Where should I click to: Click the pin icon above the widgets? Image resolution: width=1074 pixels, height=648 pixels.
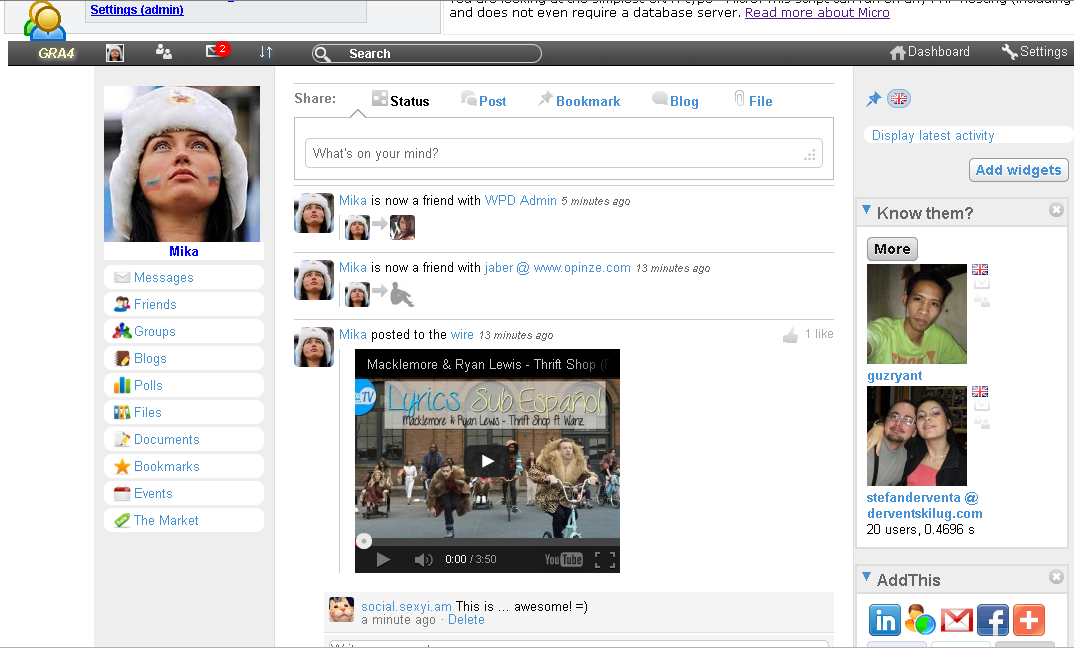tap(873, 98)
